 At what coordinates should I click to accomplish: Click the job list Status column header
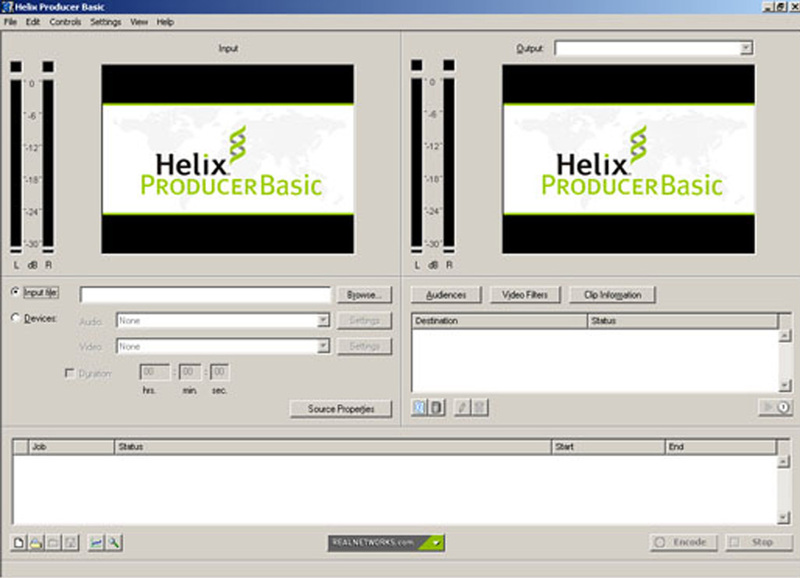(x=333, y=447)
